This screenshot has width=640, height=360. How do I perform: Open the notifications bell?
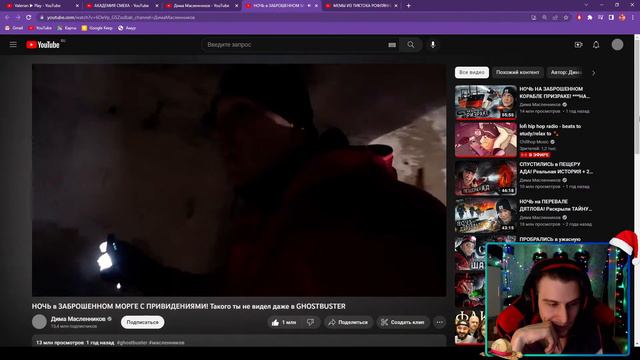[596, 44]
